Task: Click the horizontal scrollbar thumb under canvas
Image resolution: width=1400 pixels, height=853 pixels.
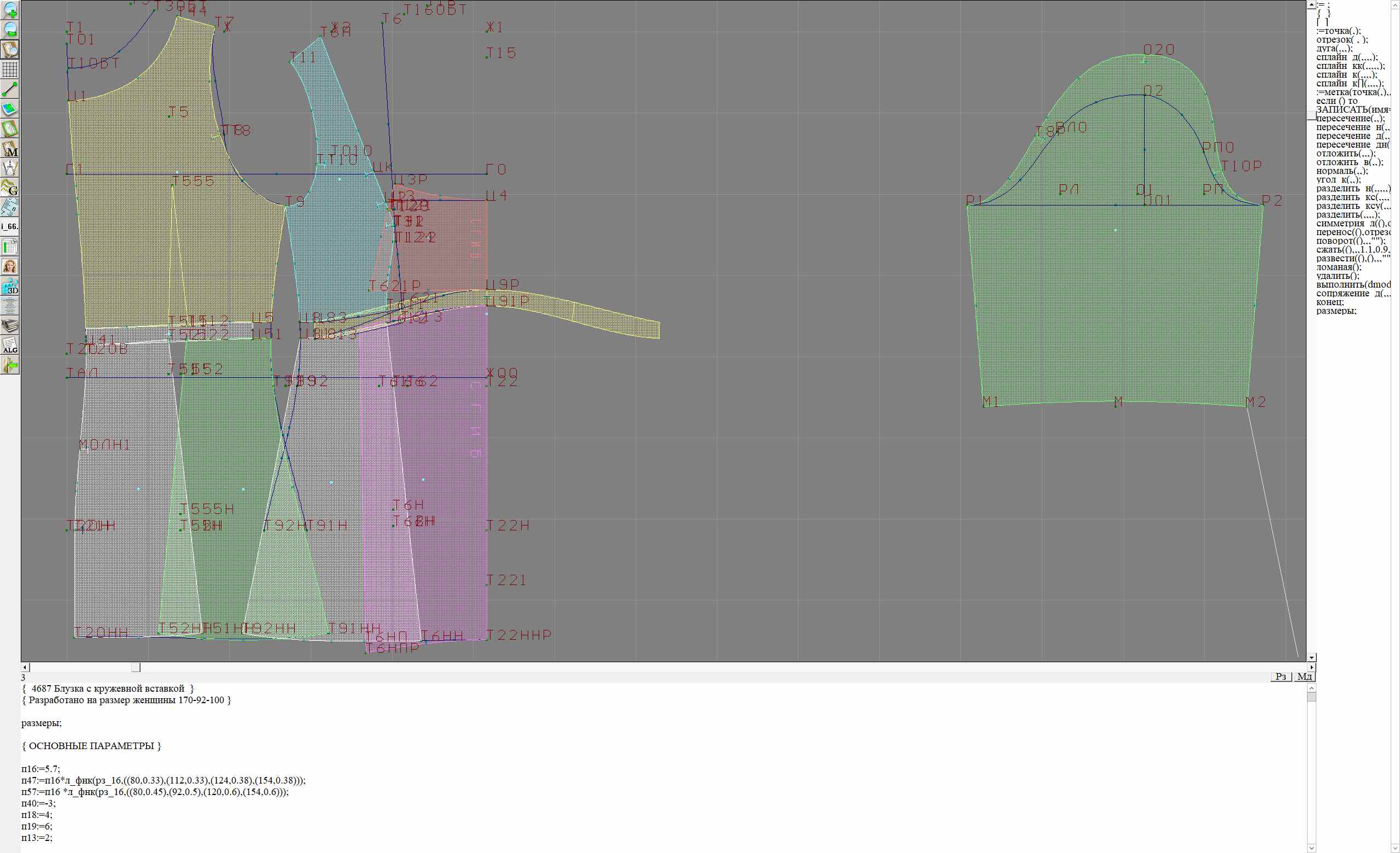Action: [136, 667]
